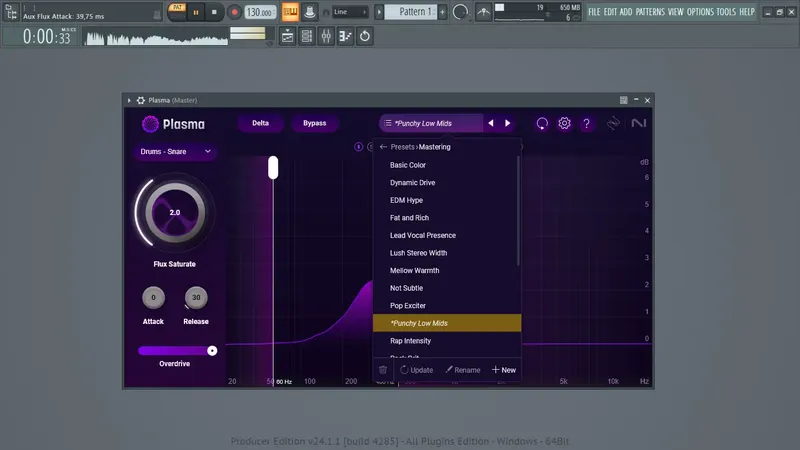The height and width of the screenshot is (450, 800).
Task: Click the main output waveform preview
Action: point(156,37)
